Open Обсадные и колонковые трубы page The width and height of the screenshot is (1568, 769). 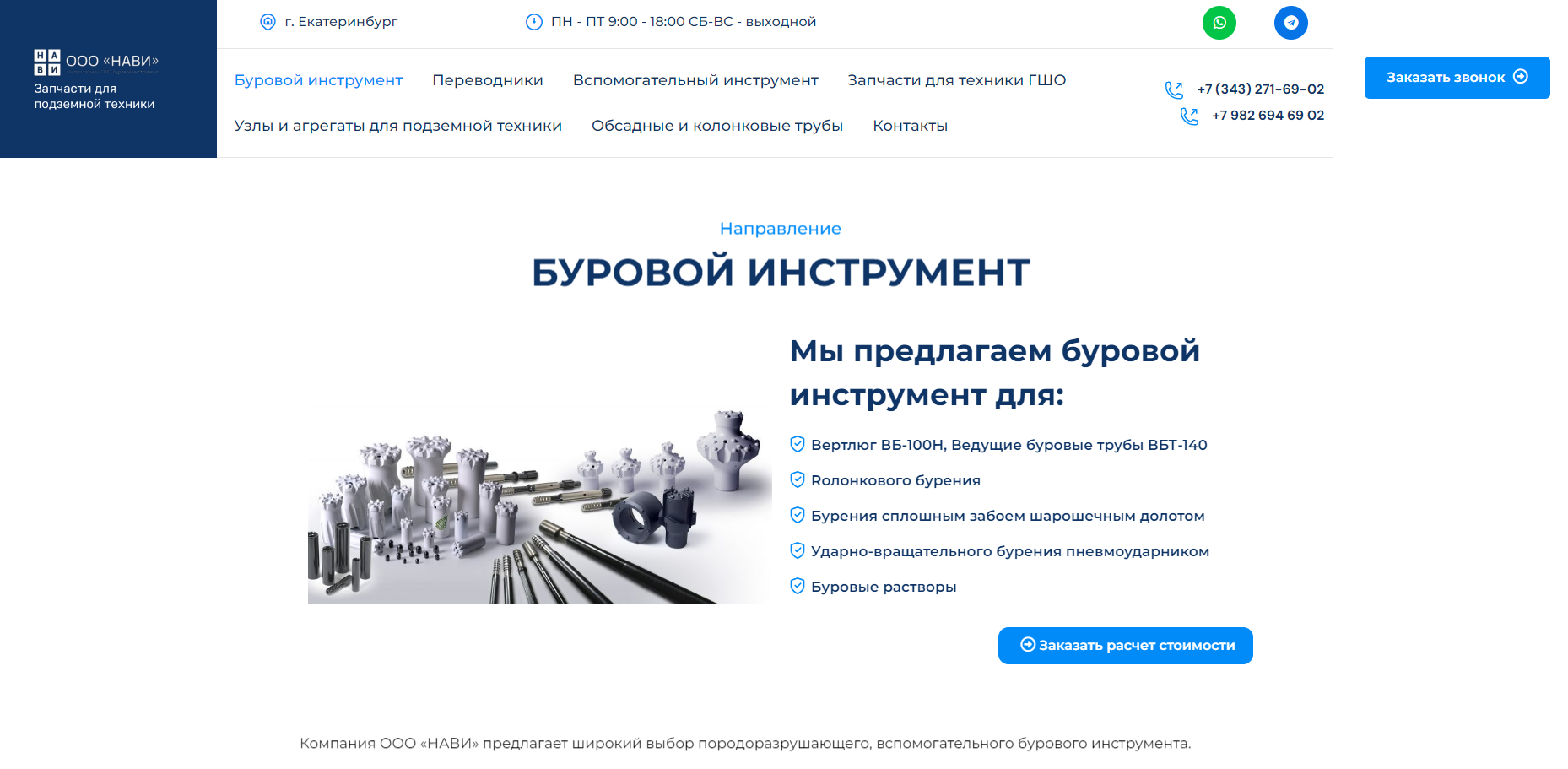tap(716, 126)
